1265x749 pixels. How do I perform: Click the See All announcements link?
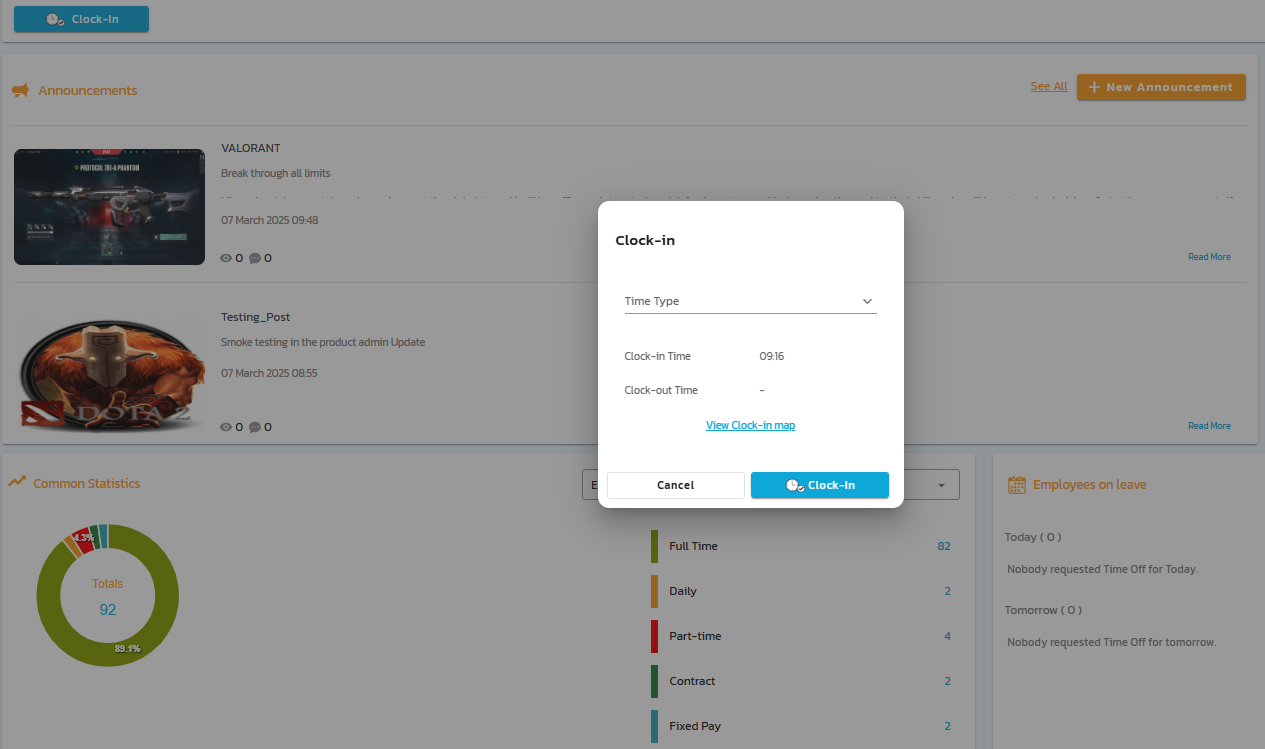point(1048,87)
